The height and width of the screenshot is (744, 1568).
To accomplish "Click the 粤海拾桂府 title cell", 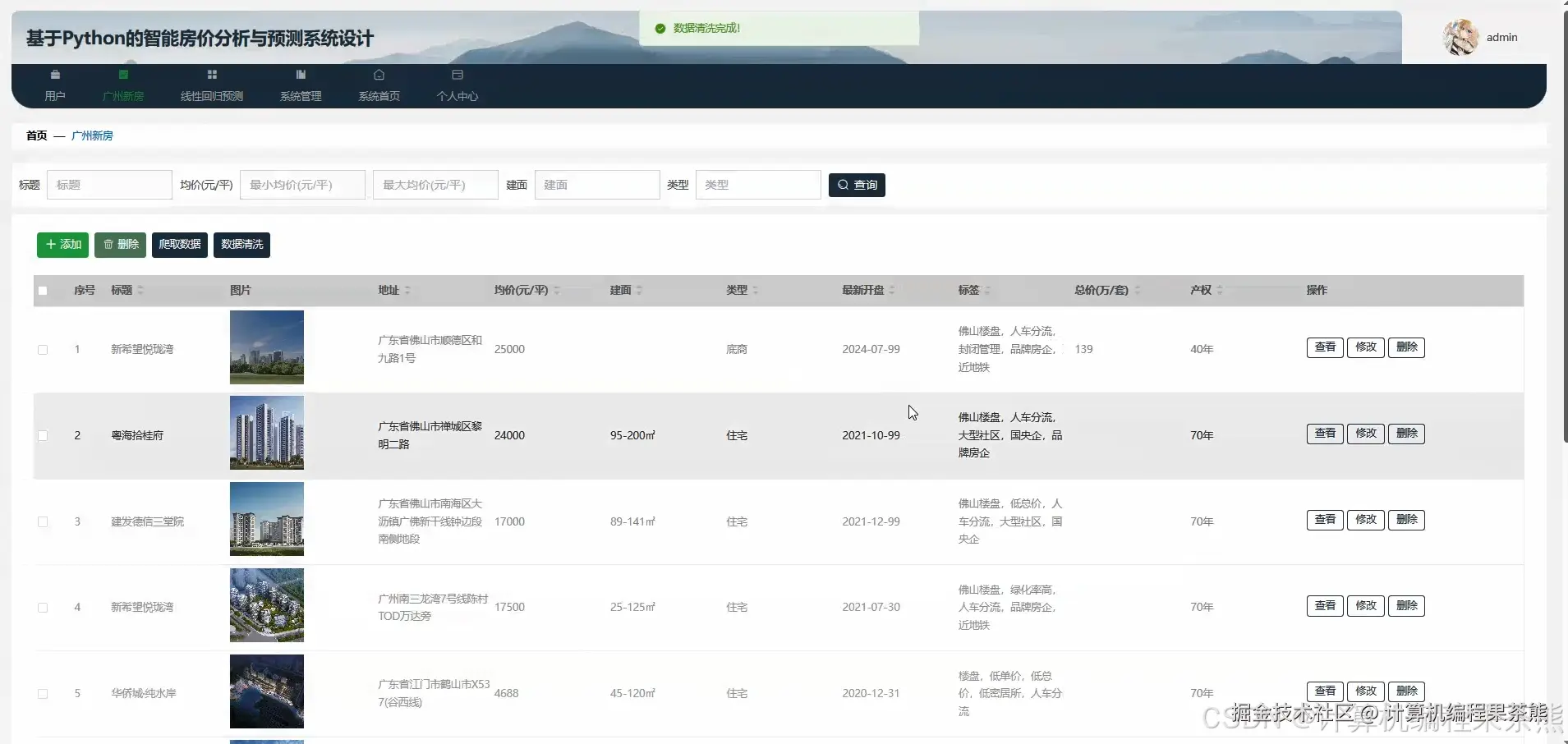I will 137,436.
